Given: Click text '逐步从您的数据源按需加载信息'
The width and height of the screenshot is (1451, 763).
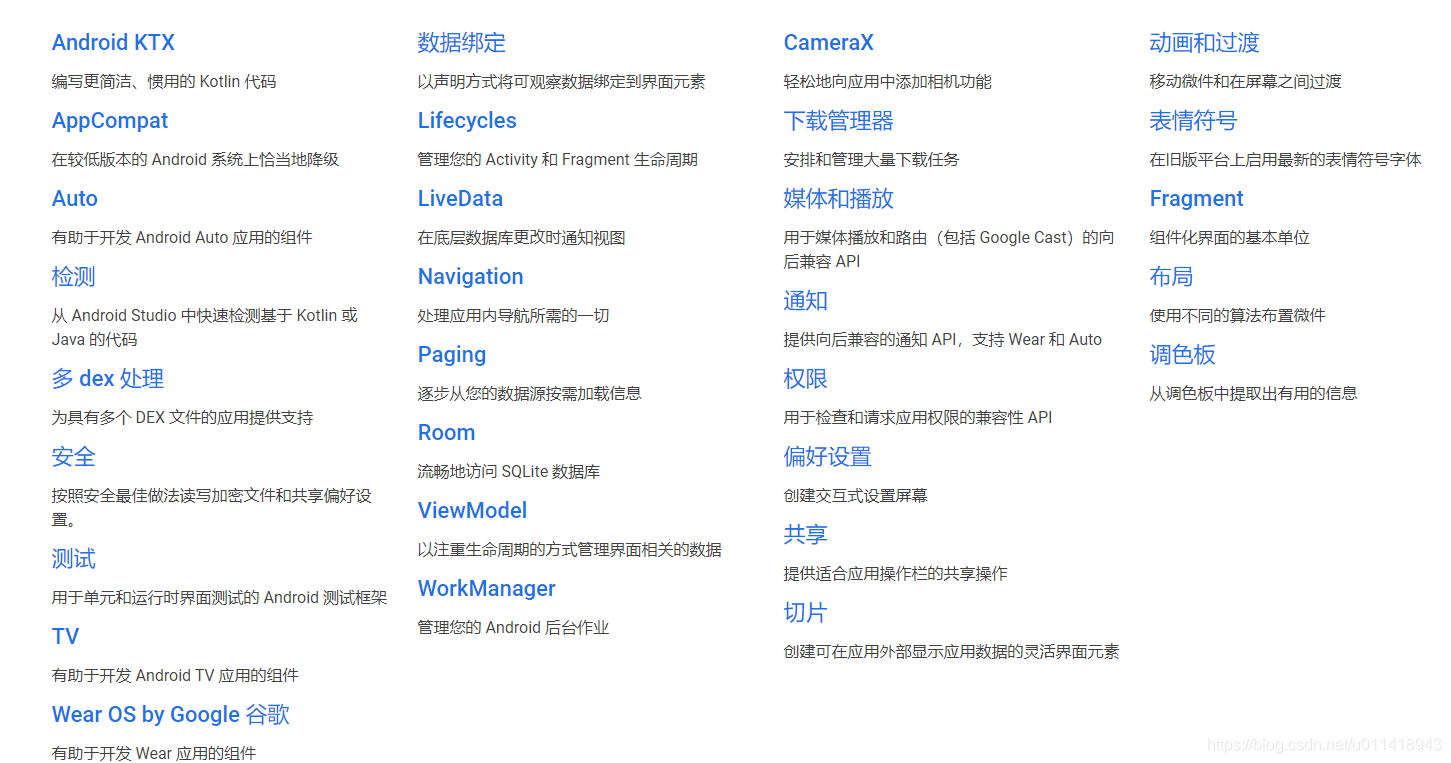Looking at the screenshot, I should [x=530, y=394].
